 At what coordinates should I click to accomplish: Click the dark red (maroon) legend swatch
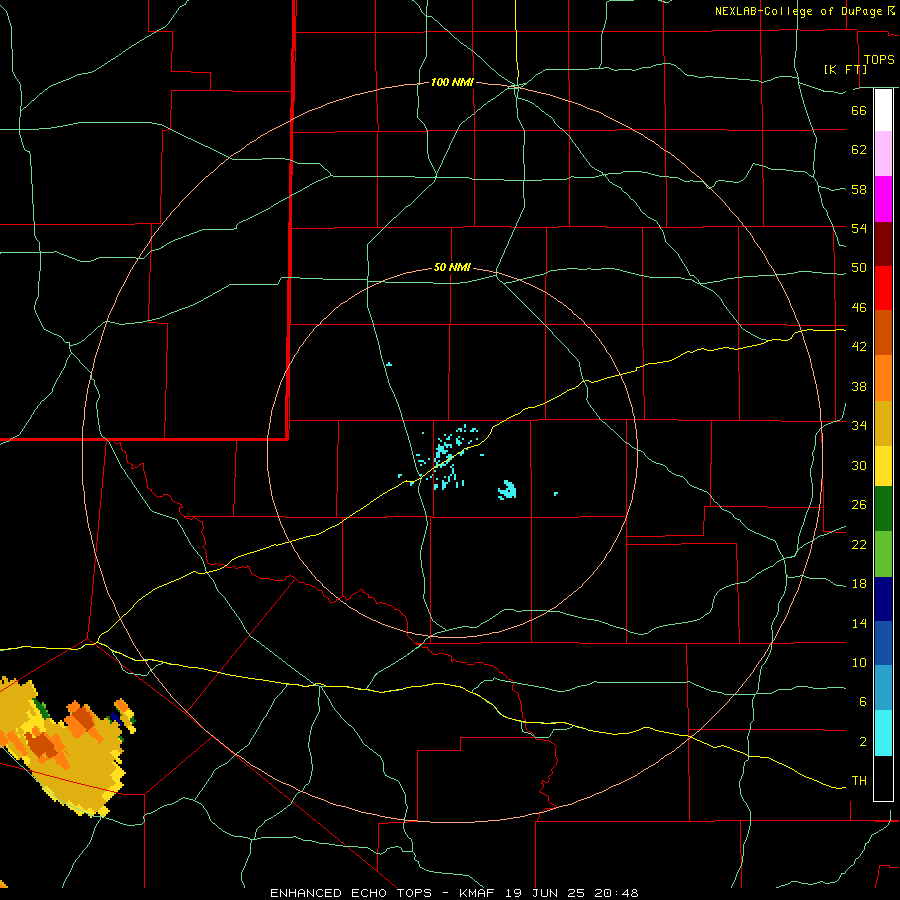[x=883, y=244]
